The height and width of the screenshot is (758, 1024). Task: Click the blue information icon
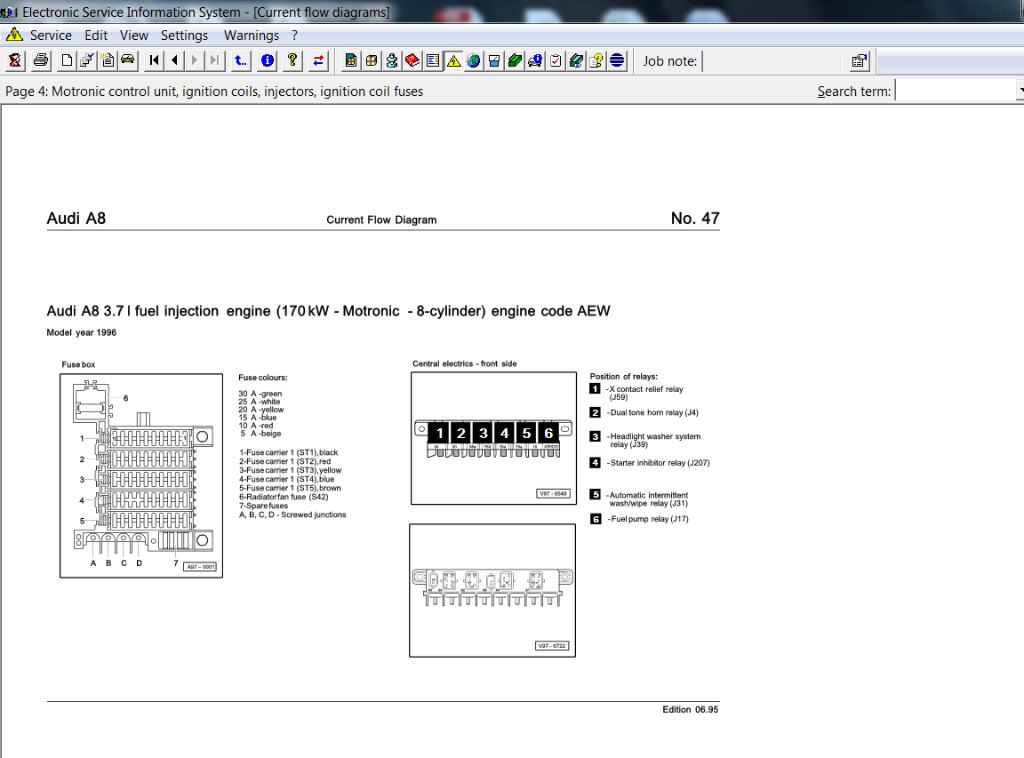267,61
